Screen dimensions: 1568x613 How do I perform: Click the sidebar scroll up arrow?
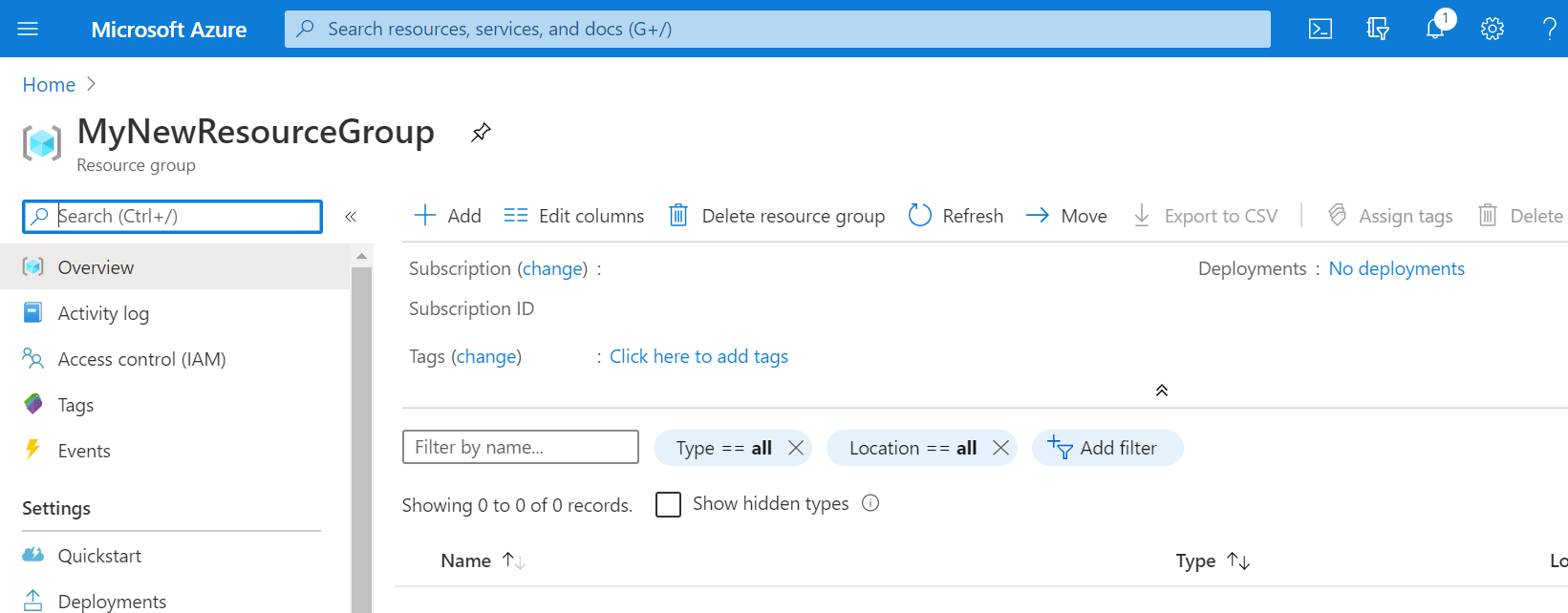coord(361,256)
